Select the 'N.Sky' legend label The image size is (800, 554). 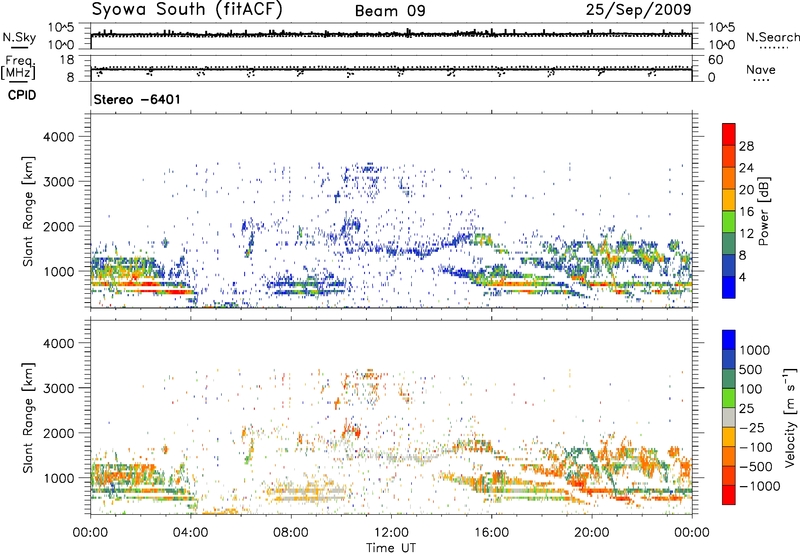[x=19, y=37]
